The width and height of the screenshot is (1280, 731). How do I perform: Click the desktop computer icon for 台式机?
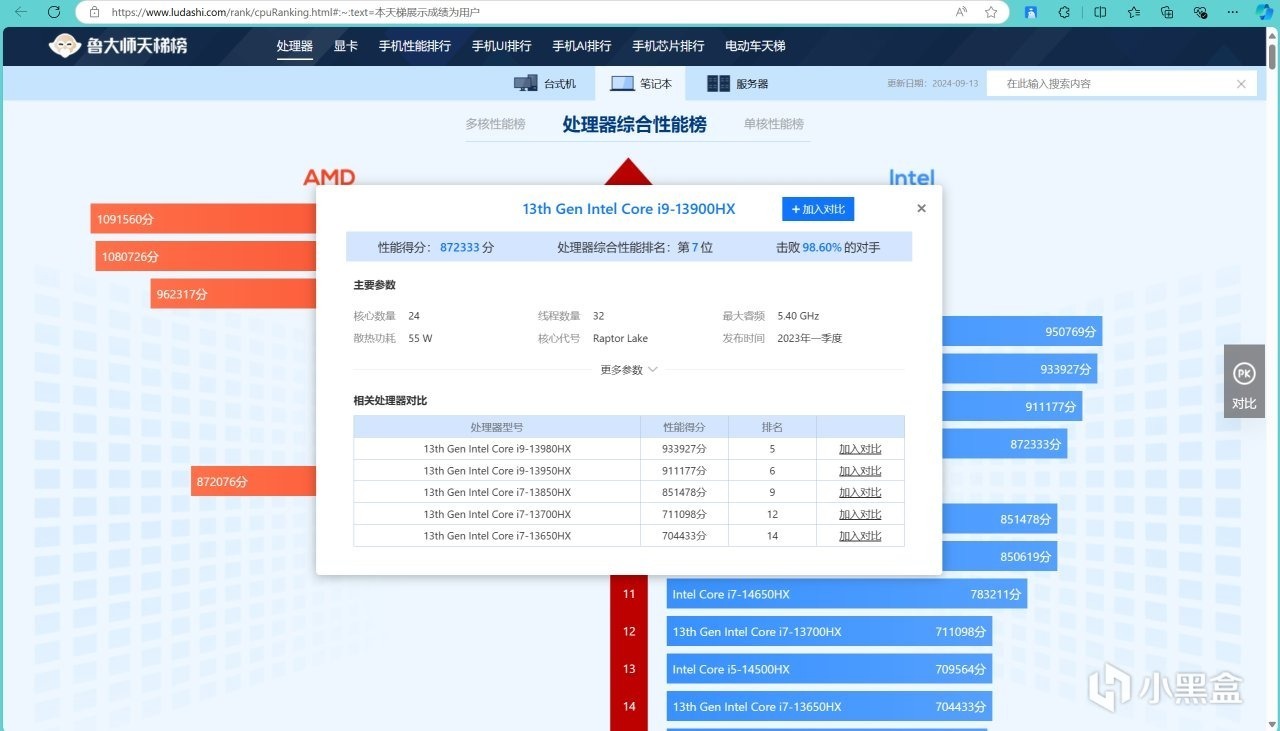click(x=526, y=84)
